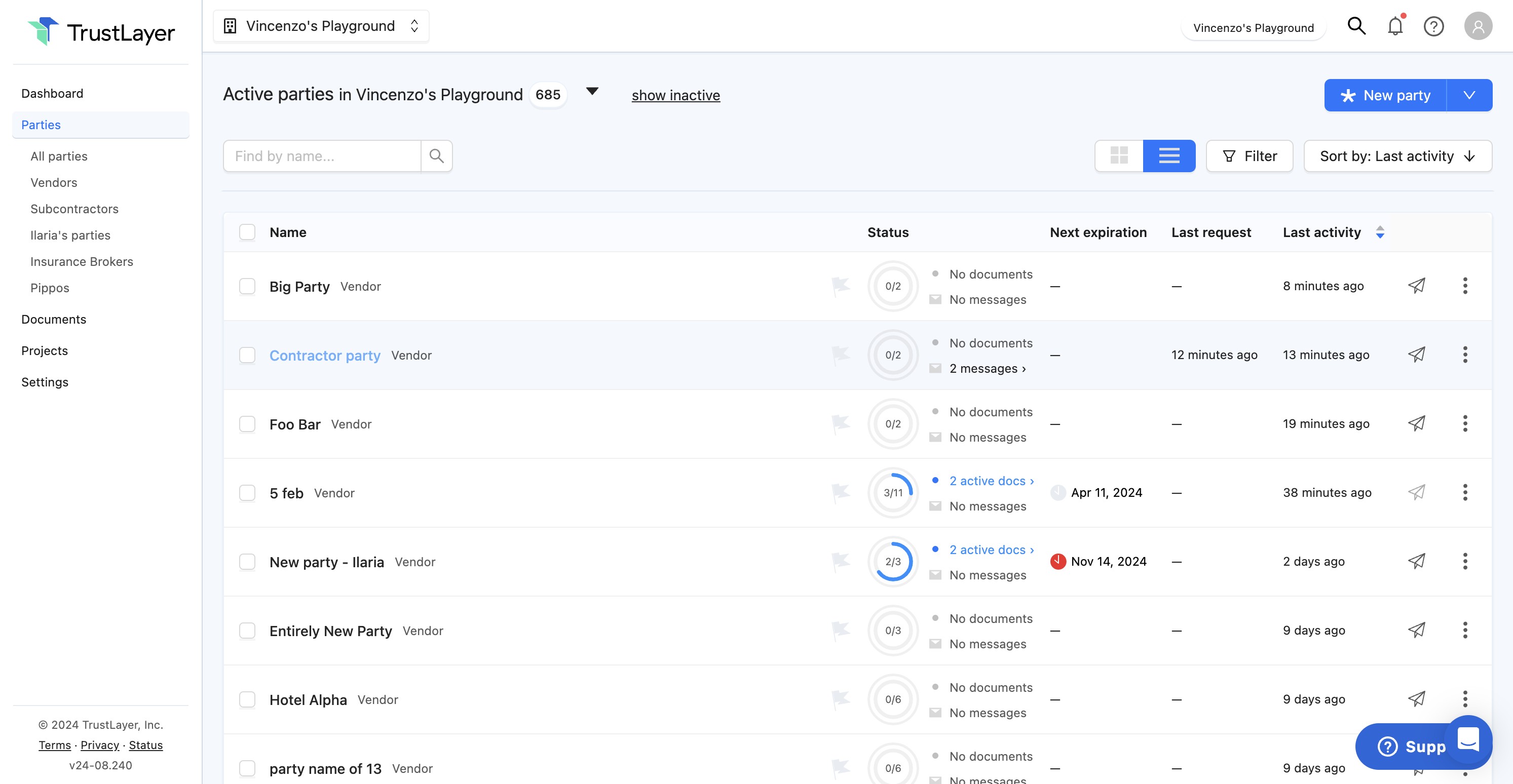
Task: Check the 5 feb party checkbox
Action: [x=247, y=493]
